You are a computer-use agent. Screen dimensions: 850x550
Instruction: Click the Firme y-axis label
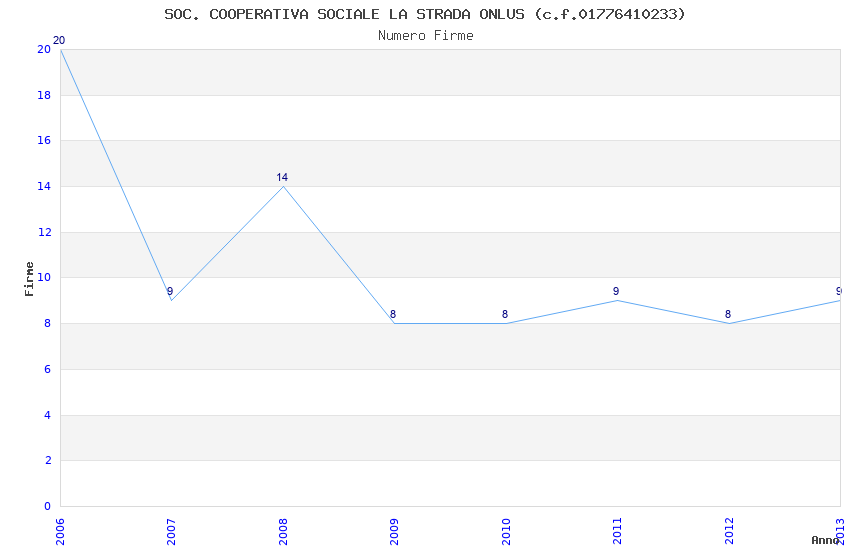(x=29, y=279)
